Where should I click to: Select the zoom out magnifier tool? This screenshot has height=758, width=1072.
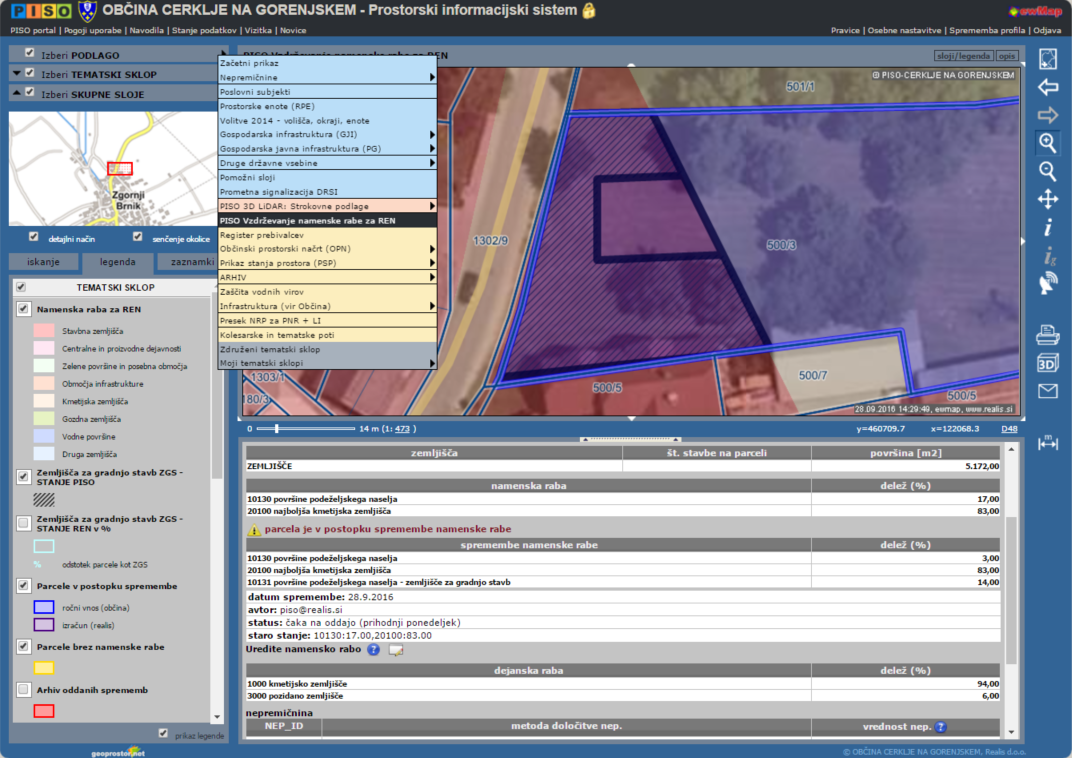pyautogui.click(x=1047, y=171)
